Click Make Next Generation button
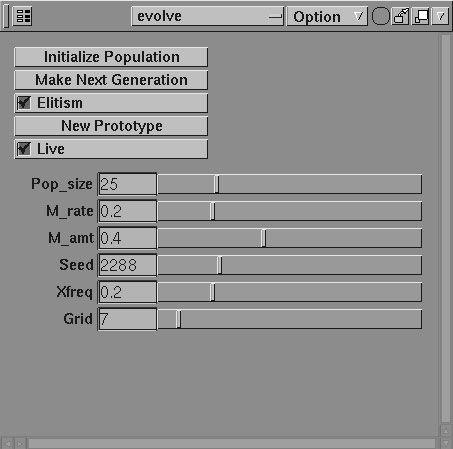The image size is (453, 449). 111,80
